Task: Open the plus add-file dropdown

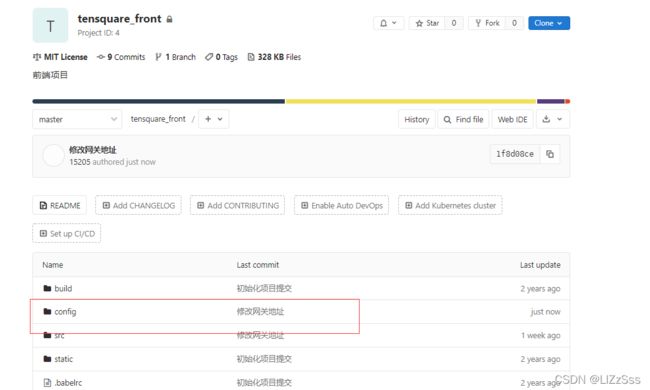Action: click(213, 119)
